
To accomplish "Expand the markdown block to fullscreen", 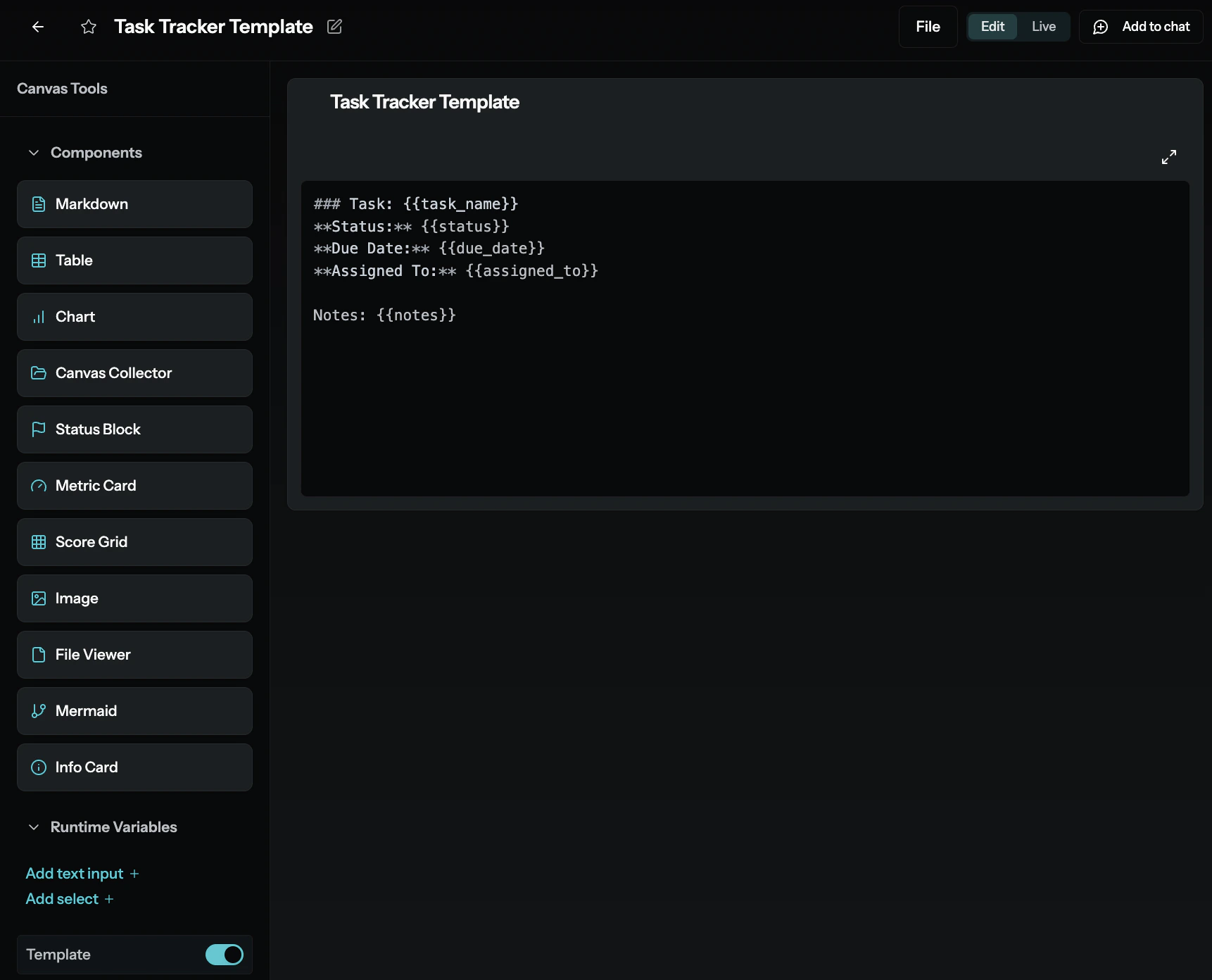I will 1169,156.
